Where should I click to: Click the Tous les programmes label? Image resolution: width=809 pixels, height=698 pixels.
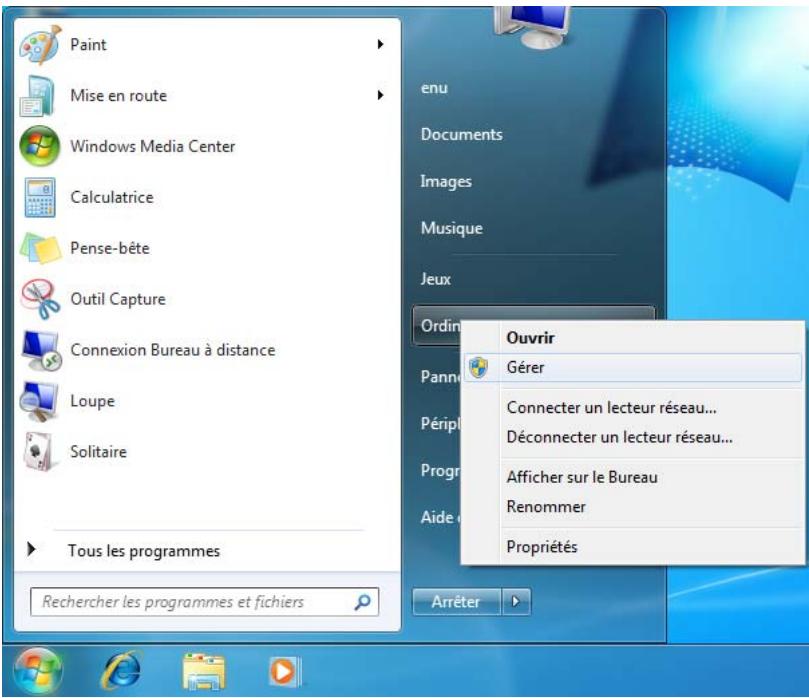[x=144, y=551]
